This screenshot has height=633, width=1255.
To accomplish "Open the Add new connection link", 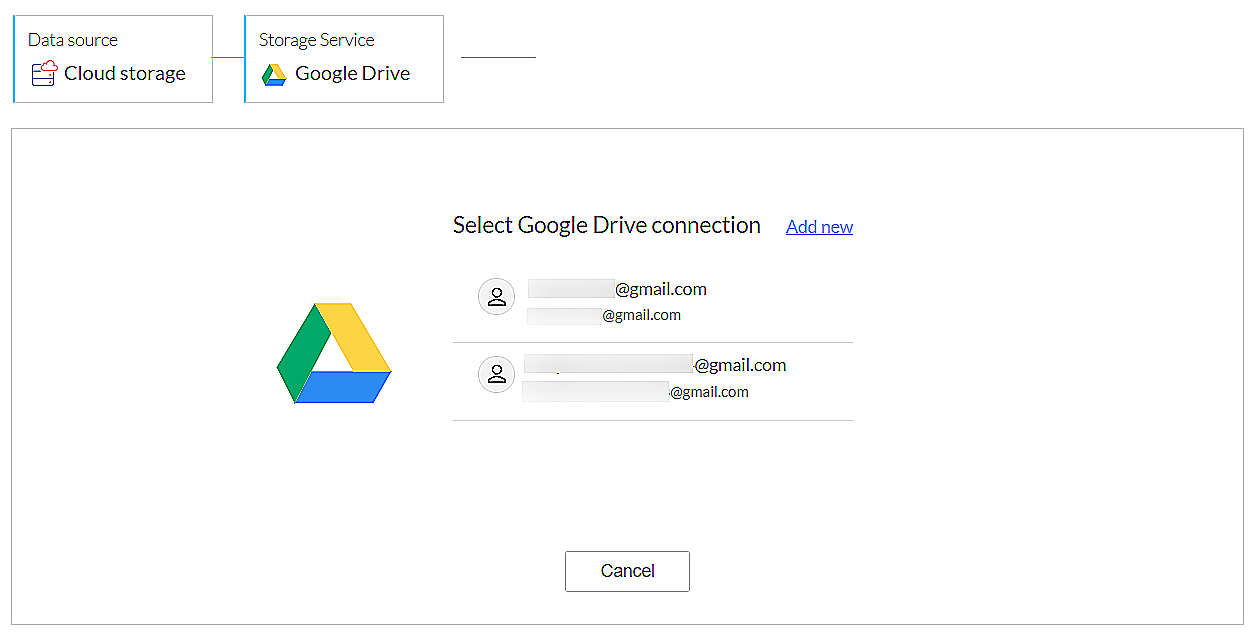I will point(819,227).
